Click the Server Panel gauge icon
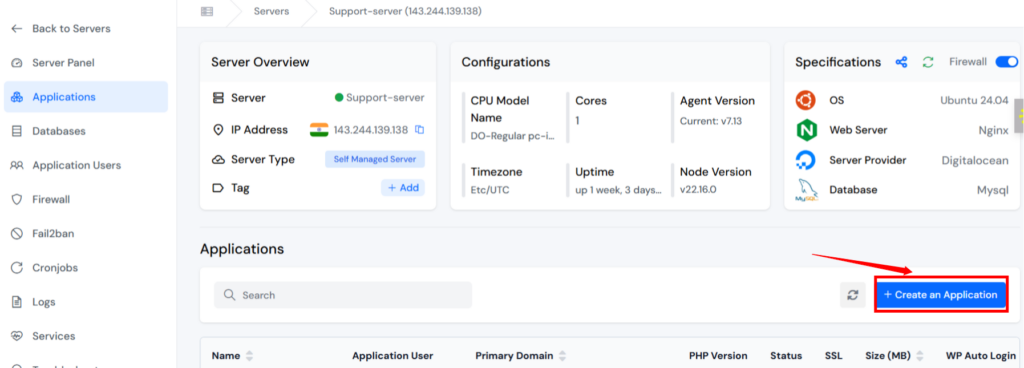Viewport: 1024px width, 368px height. (17, 63)
